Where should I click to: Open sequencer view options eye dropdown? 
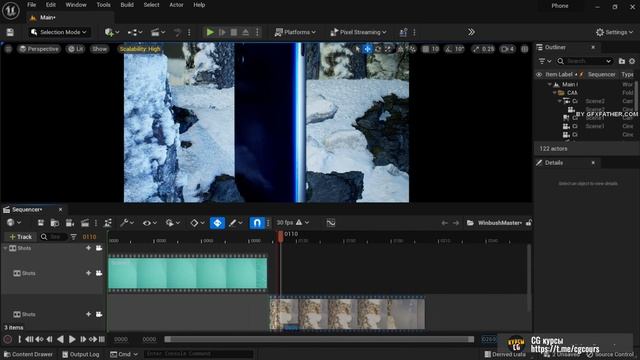click(149, 223)
